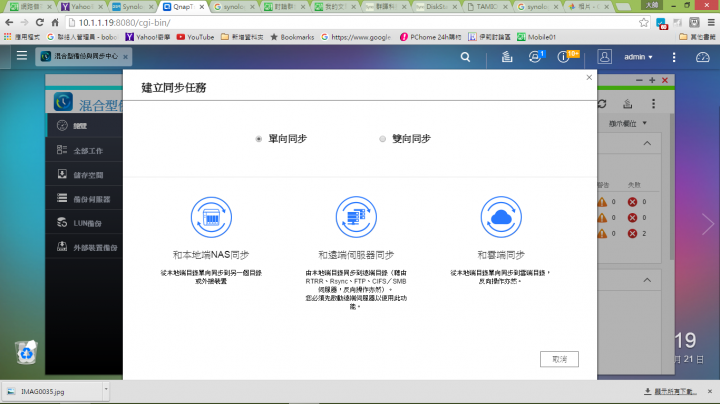Screen dimensions: 720x404
Task: Open the PChome 24h bookmark
Action: [430, 37]
